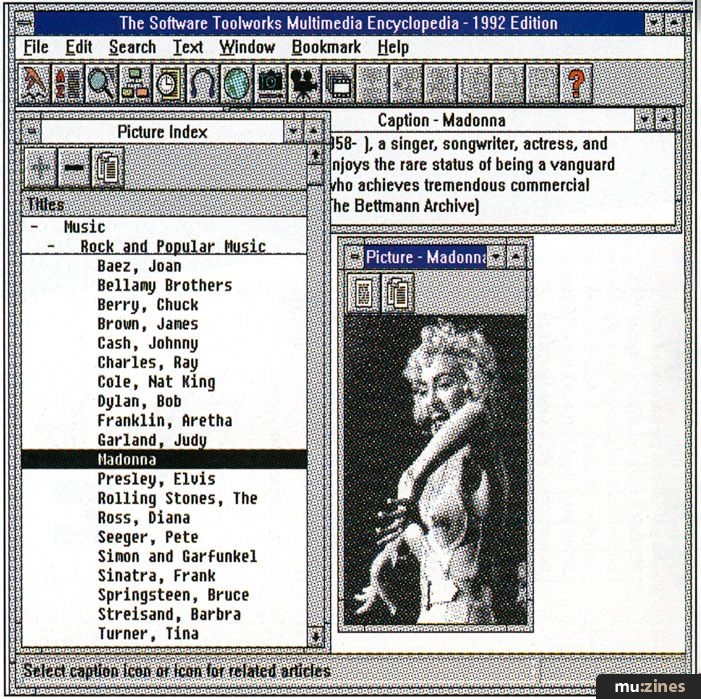Collapse the Music tree branch
The image size is (701, 699).
pos(34,227)
